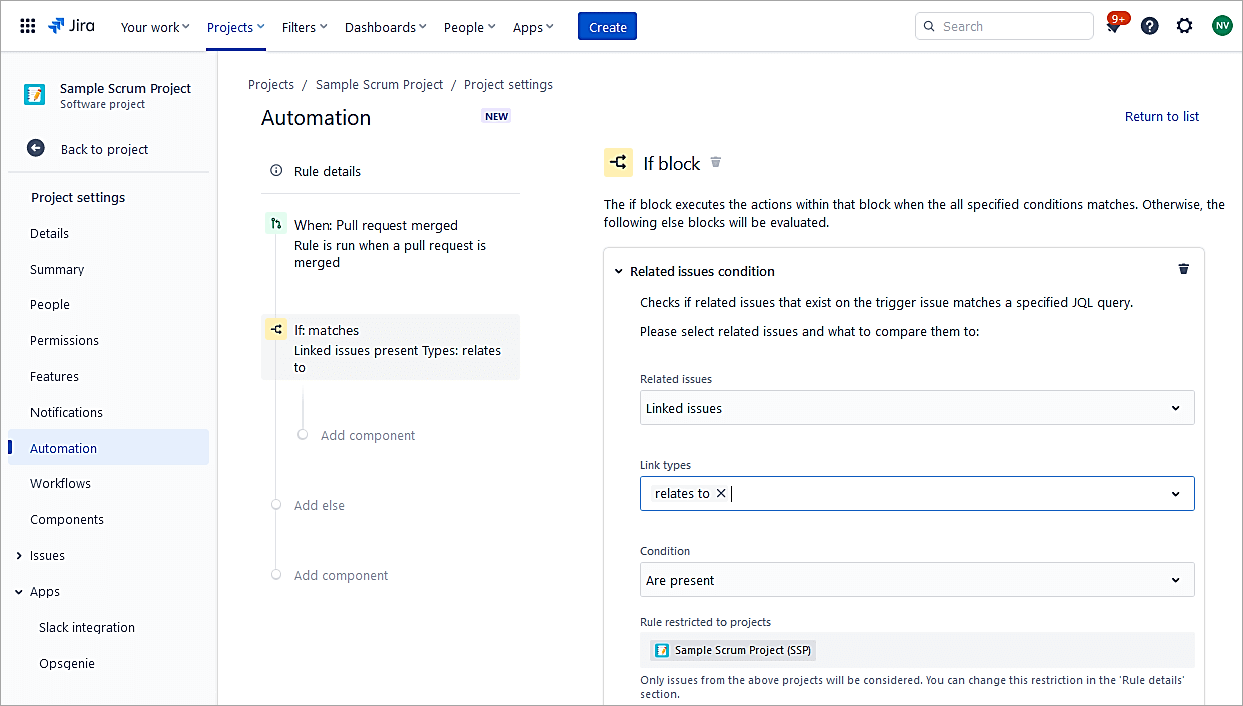
Task: Open the Condition 'Are present' dropdown
Action: coord(916,580)
